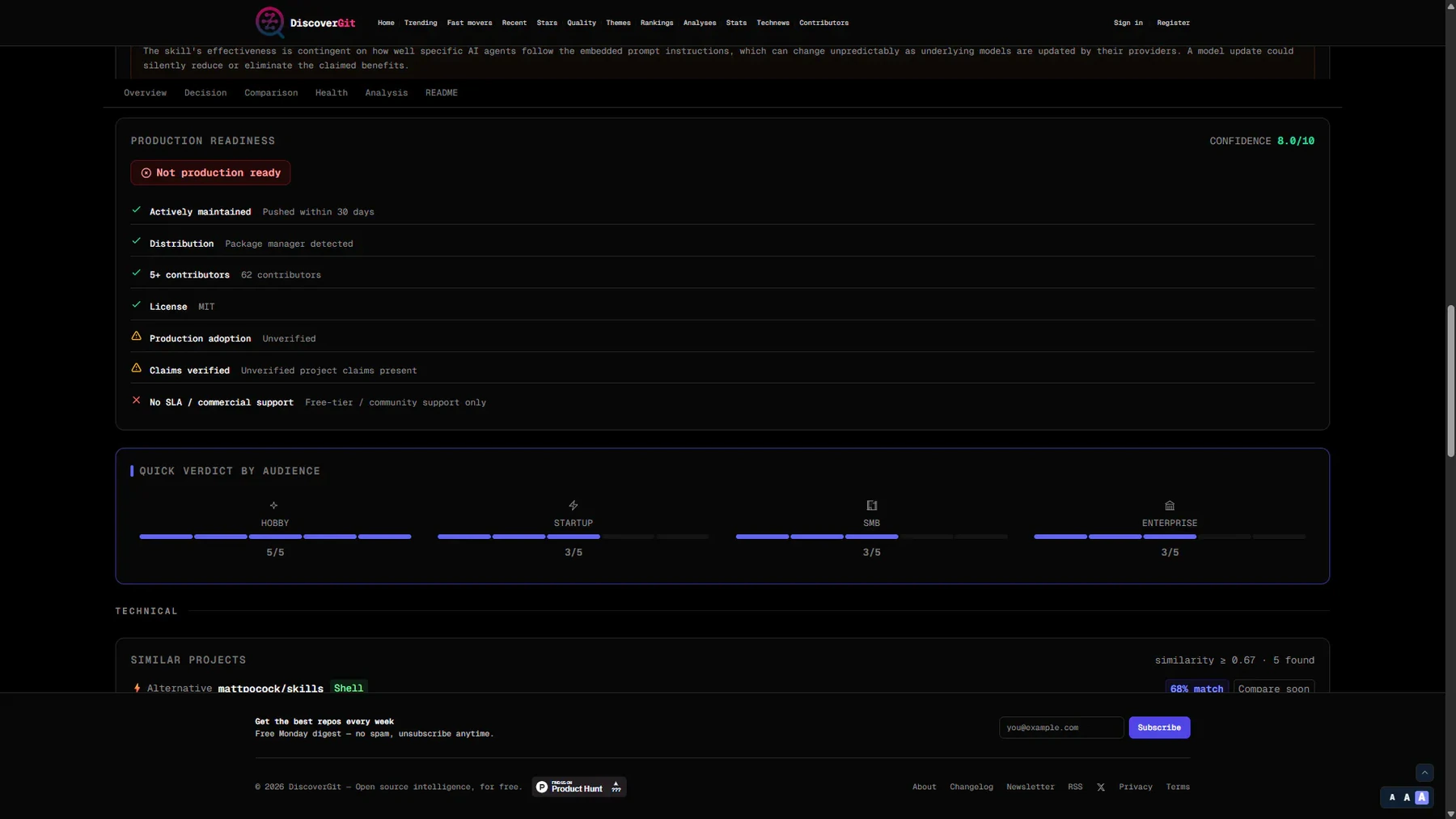Click the Sign in link
The height and width of the screenshot is (819, 1456).
click(x=1128, y=23)
